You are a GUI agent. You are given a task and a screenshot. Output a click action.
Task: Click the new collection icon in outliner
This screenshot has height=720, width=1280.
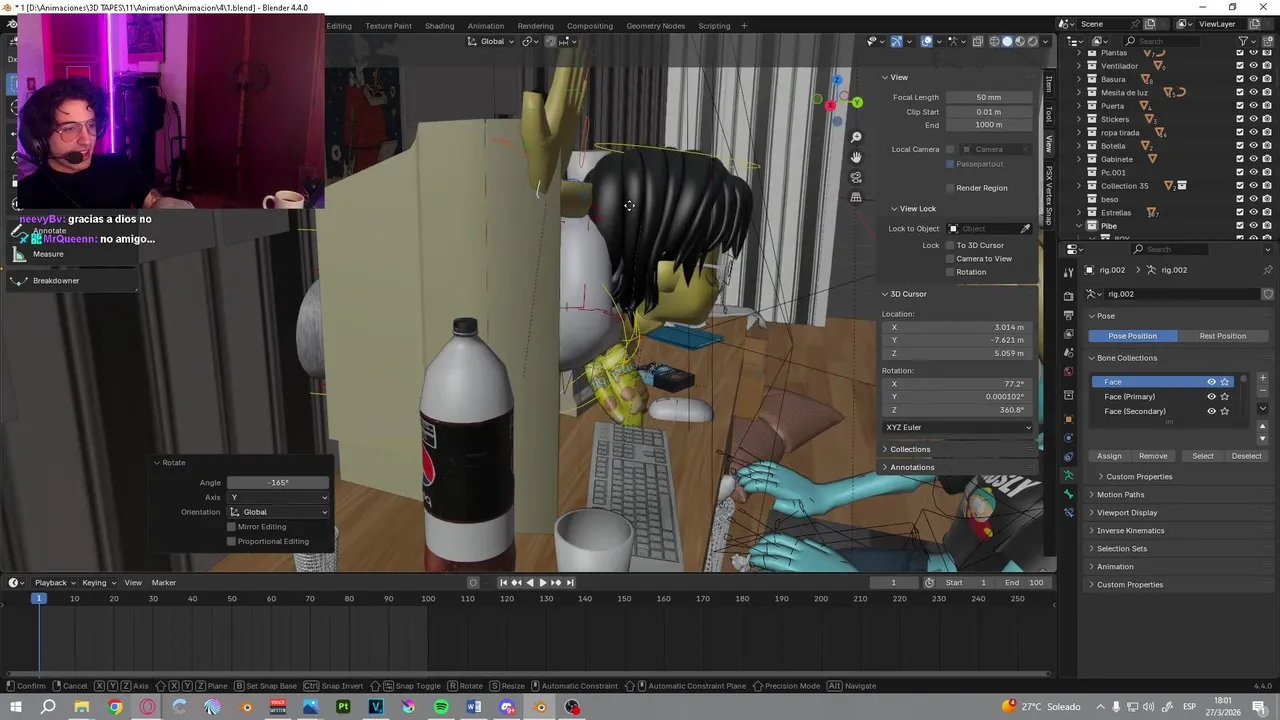click(1268, 41)
